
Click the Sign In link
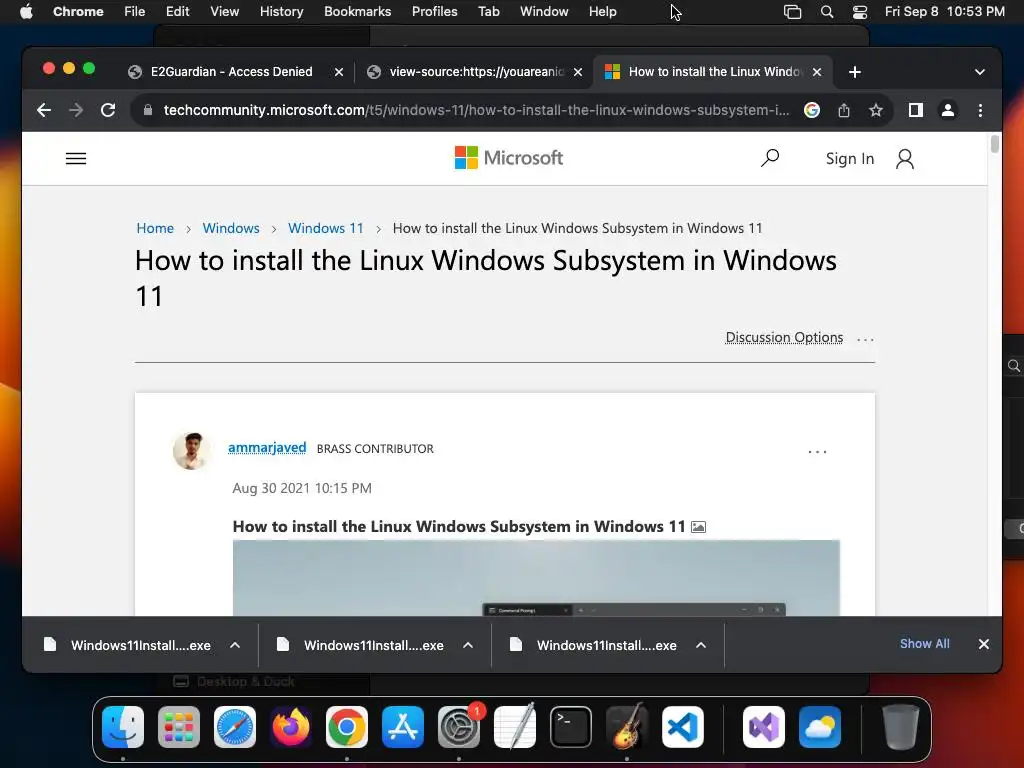pyautogui.click(x=850, y=159)
